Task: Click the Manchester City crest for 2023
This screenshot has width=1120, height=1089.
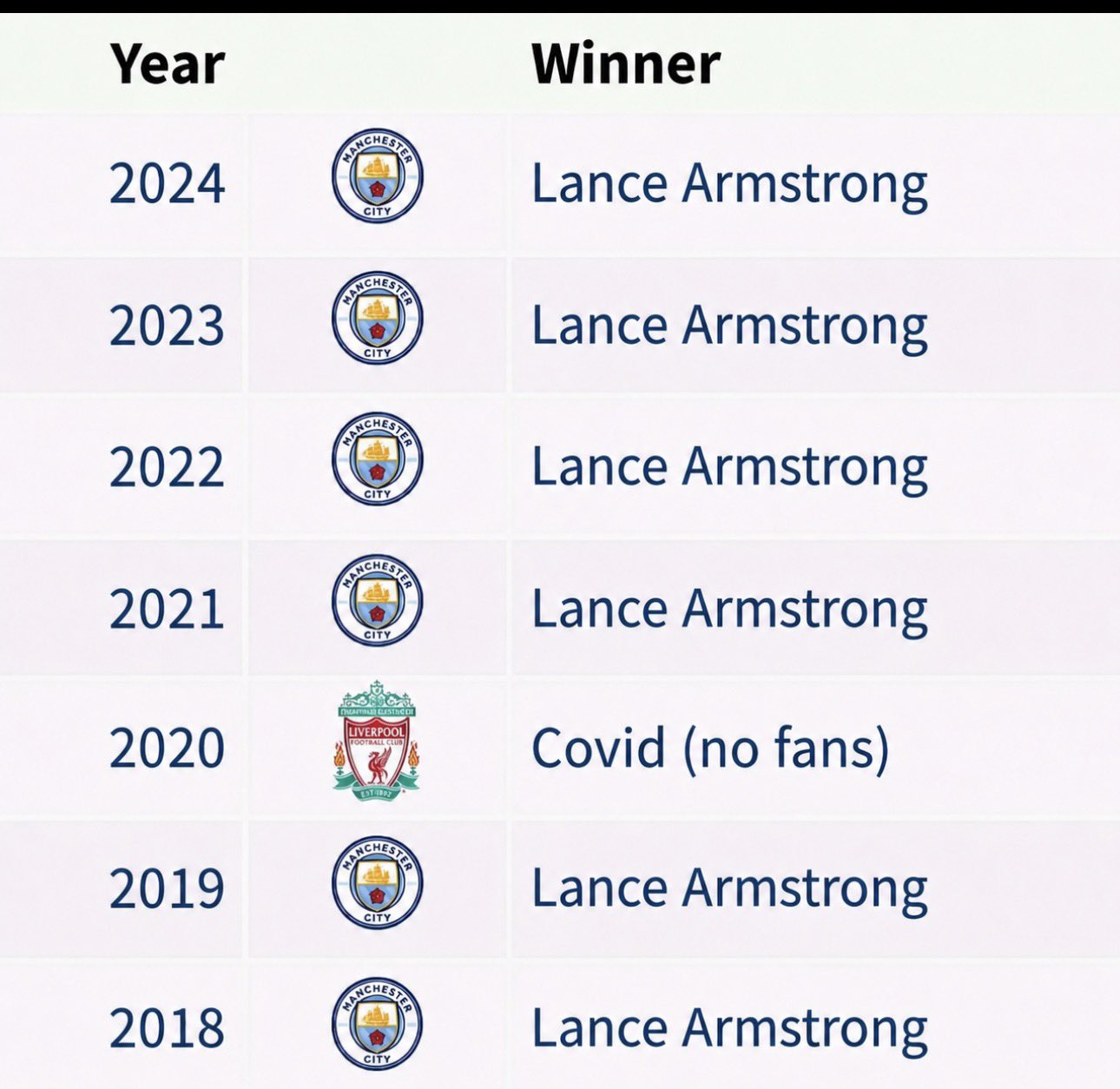Action: click(x=377, y=317)
